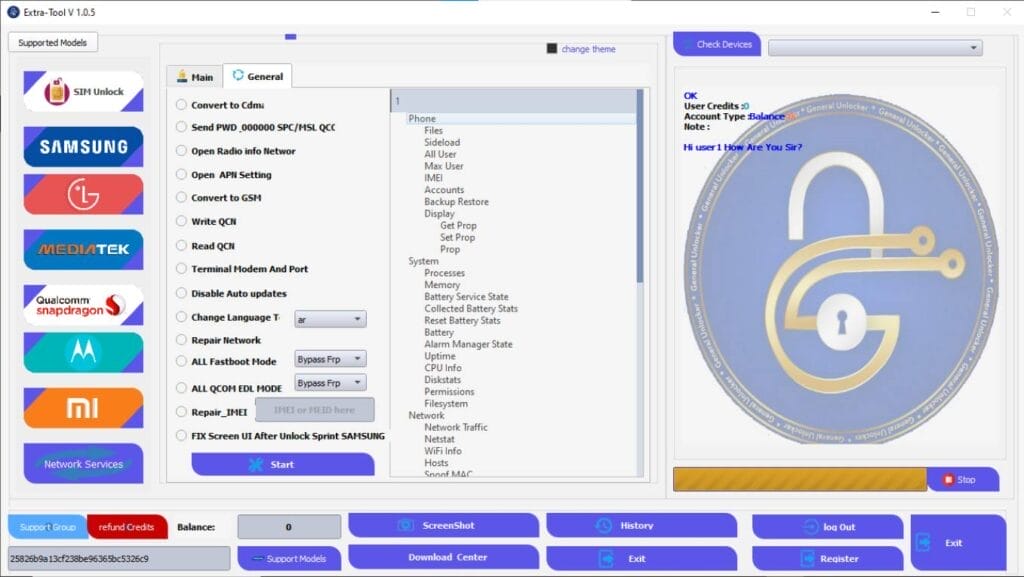Select the LG brand icon
This screenshot has height=577, width=1024.
point(83,194)
